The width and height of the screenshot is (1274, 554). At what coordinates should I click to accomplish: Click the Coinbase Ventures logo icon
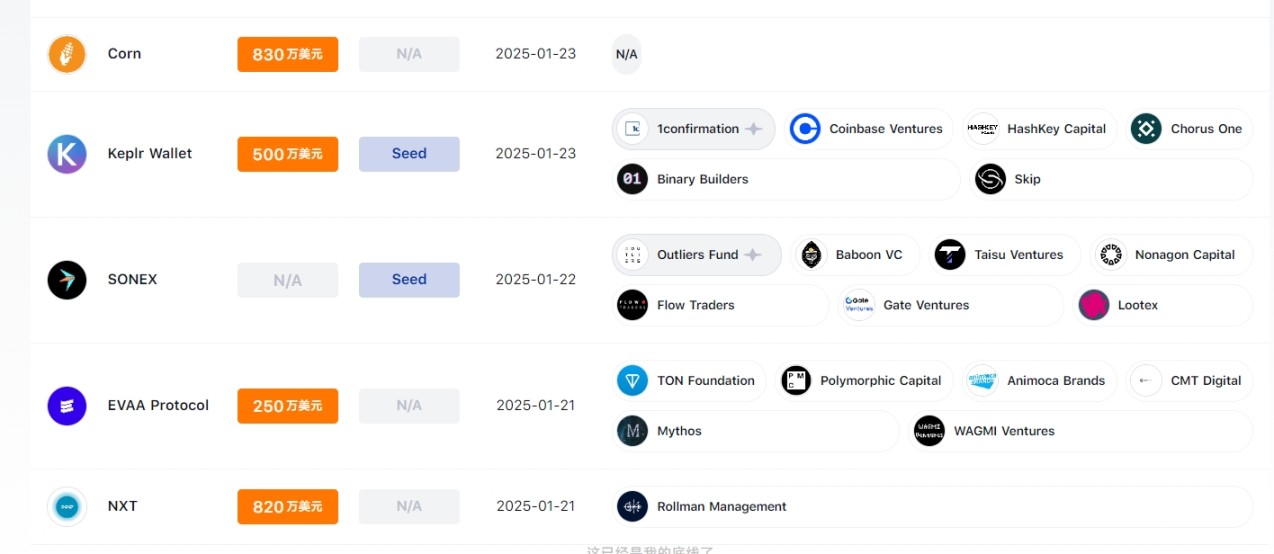point(805,129)
